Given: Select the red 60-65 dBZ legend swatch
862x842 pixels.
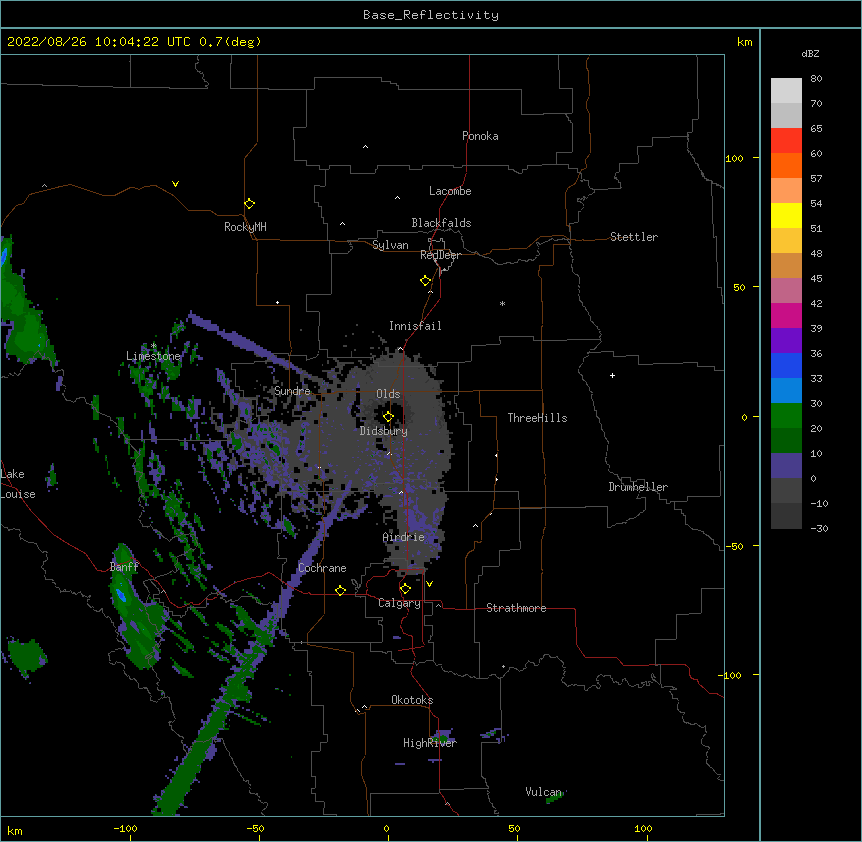Looking at the screenshot, I should pyautogui.click(x=786, y=141).
